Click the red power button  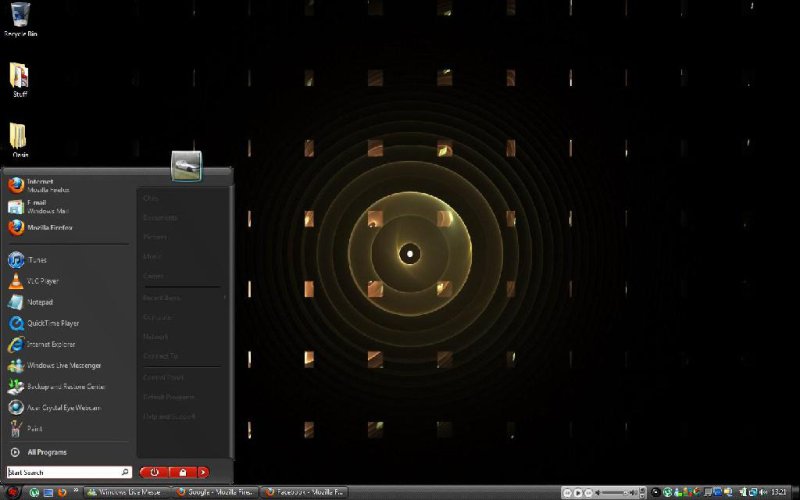tap(154, 472)
